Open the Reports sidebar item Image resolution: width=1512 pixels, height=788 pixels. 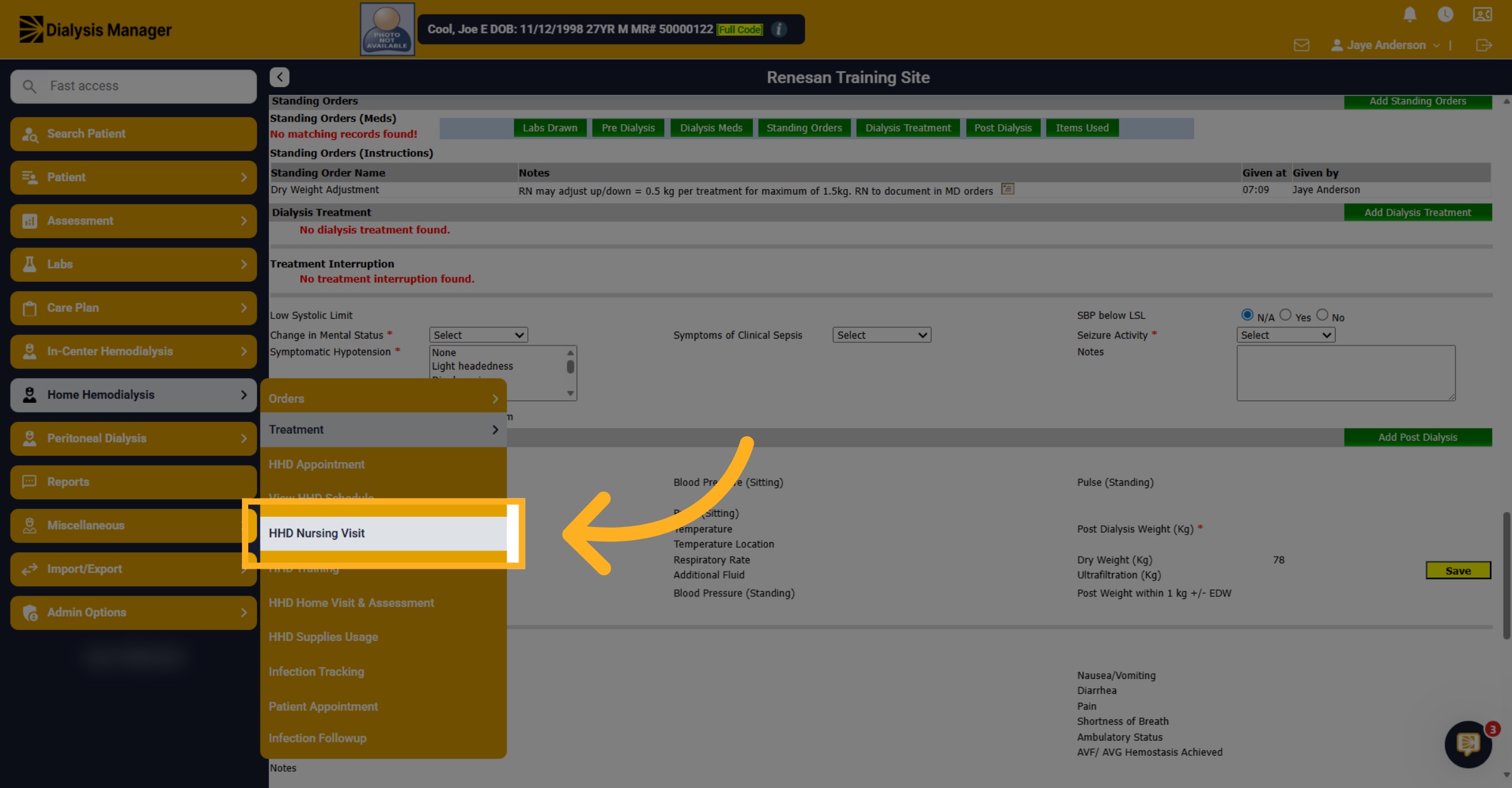pyautogui.click(x=134, y=482)
